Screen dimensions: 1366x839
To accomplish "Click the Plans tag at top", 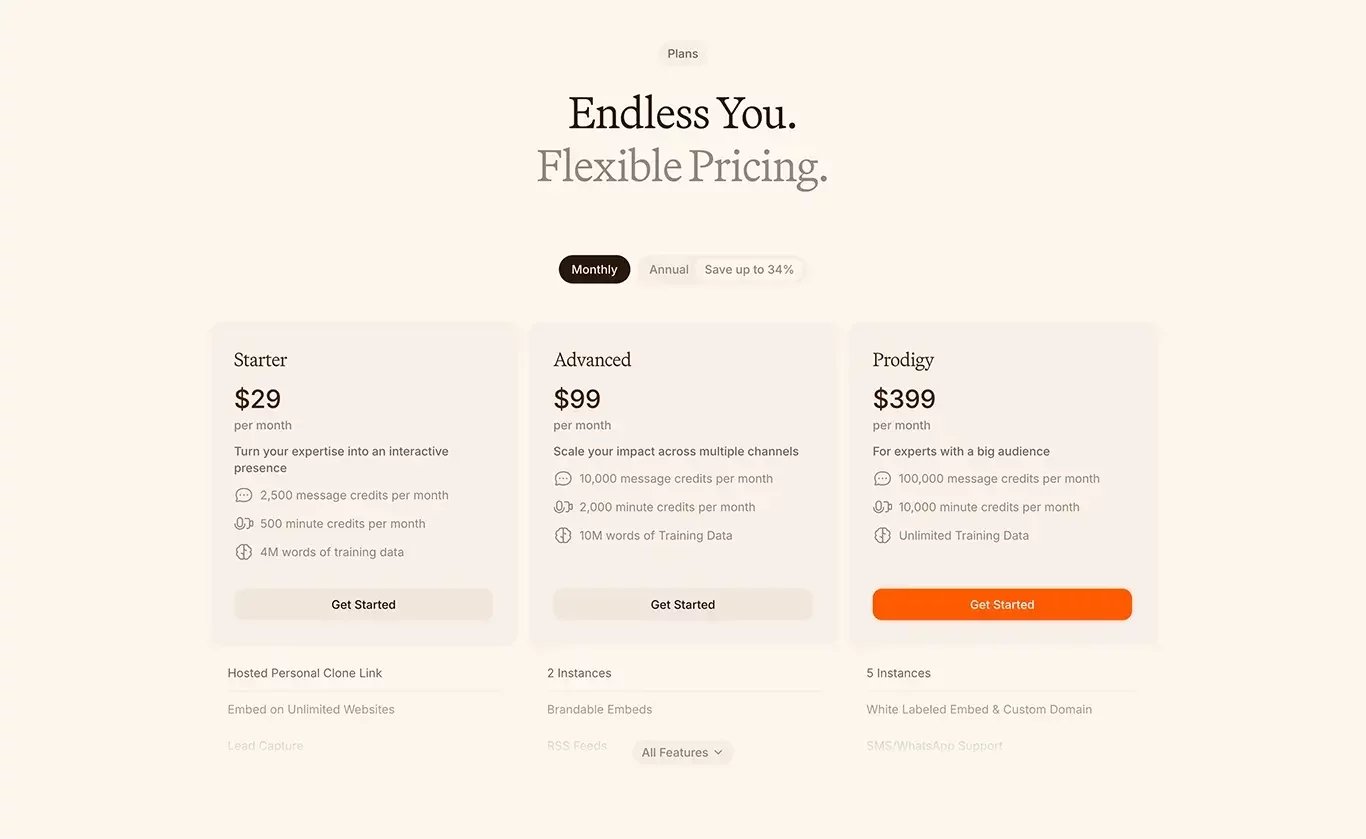I will point(683,54).
